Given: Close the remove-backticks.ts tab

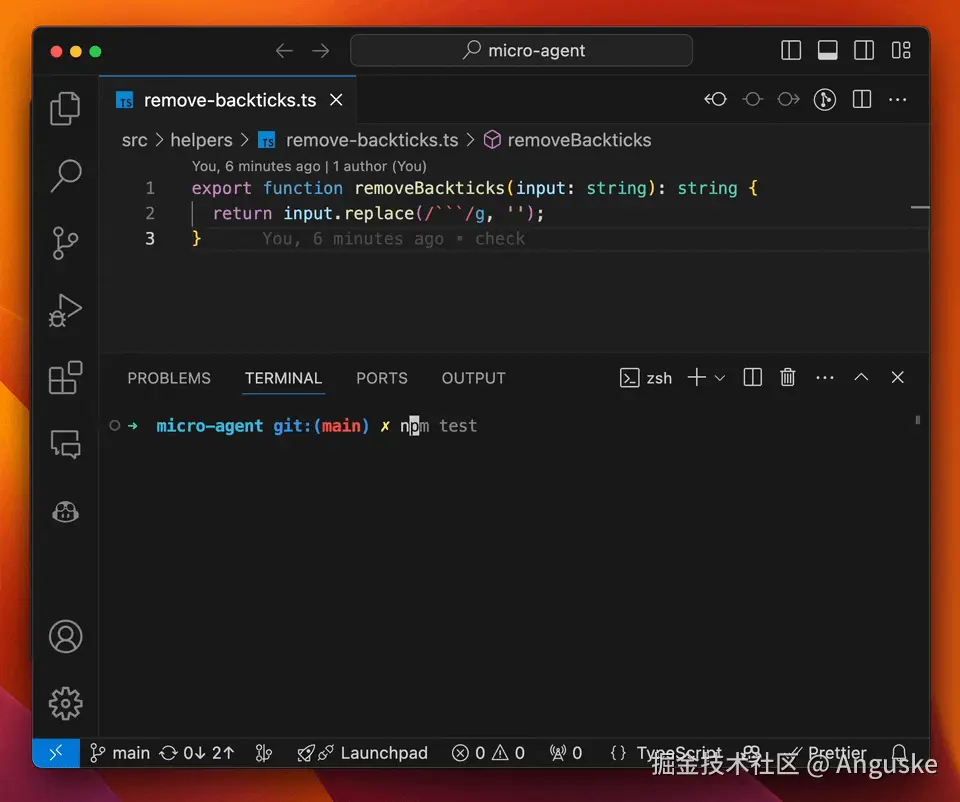Looking at the screenshot, I should [336, 100].
